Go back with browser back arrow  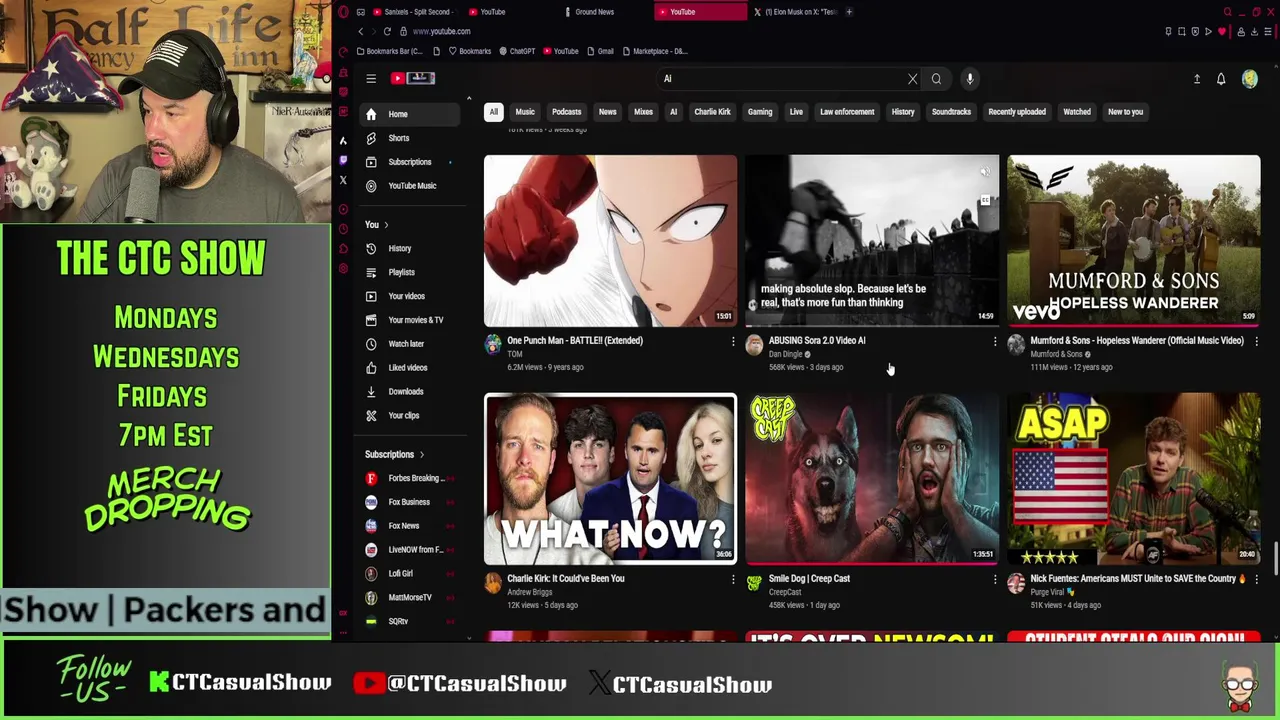tap(361, 31)
